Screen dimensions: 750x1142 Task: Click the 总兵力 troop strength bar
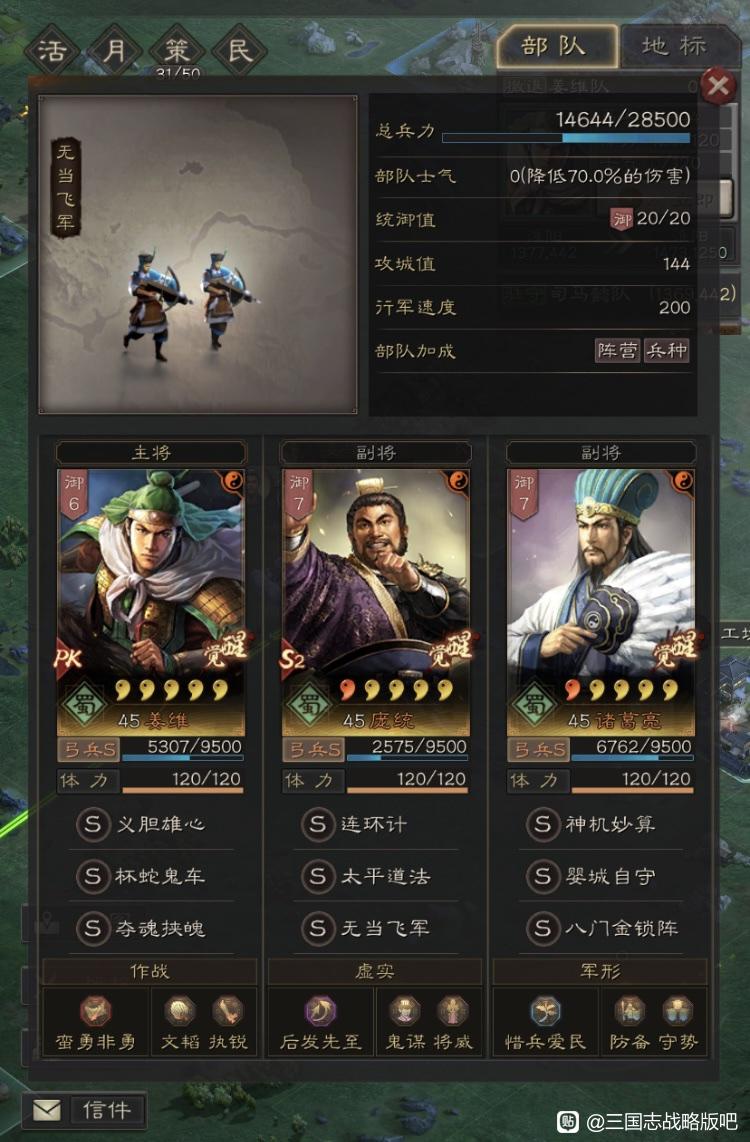(566, 138)
